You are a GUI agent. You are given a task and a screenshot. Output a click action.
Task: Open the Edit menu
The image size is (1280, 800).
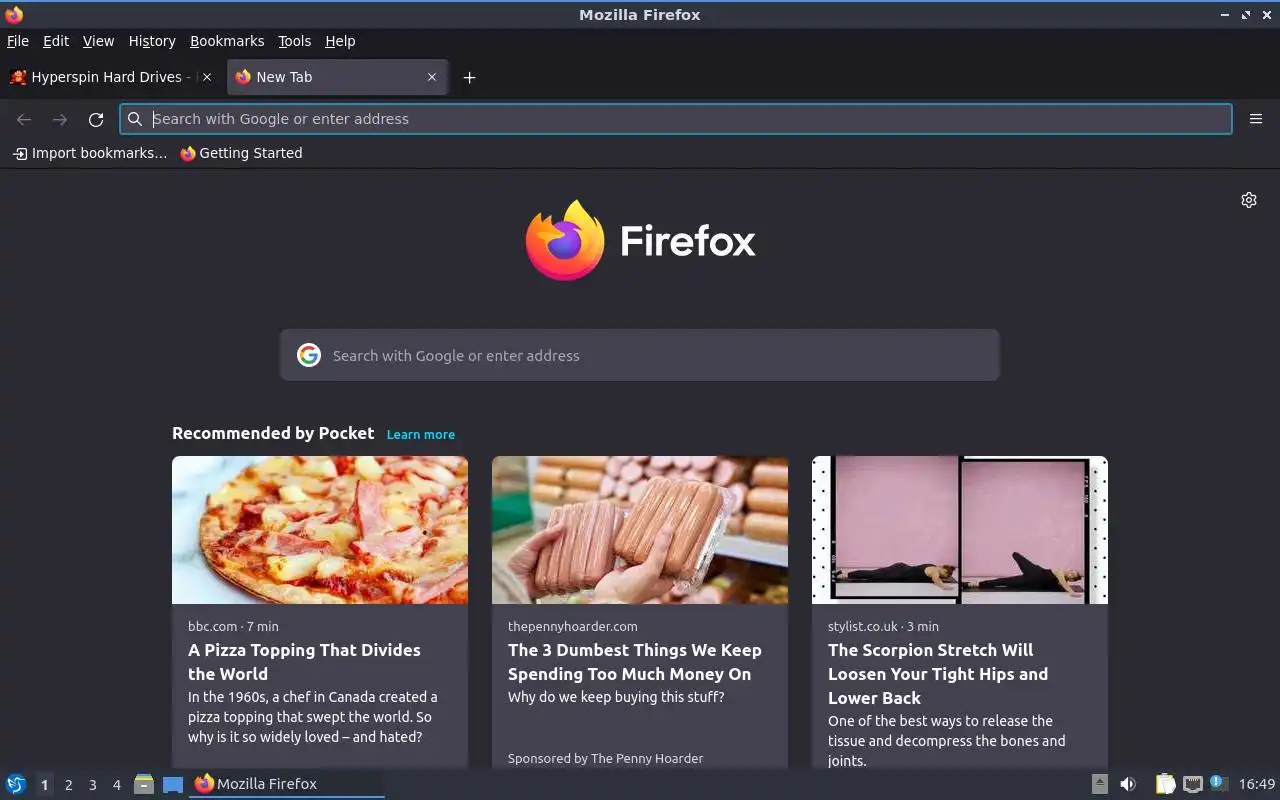coord(56,41)
